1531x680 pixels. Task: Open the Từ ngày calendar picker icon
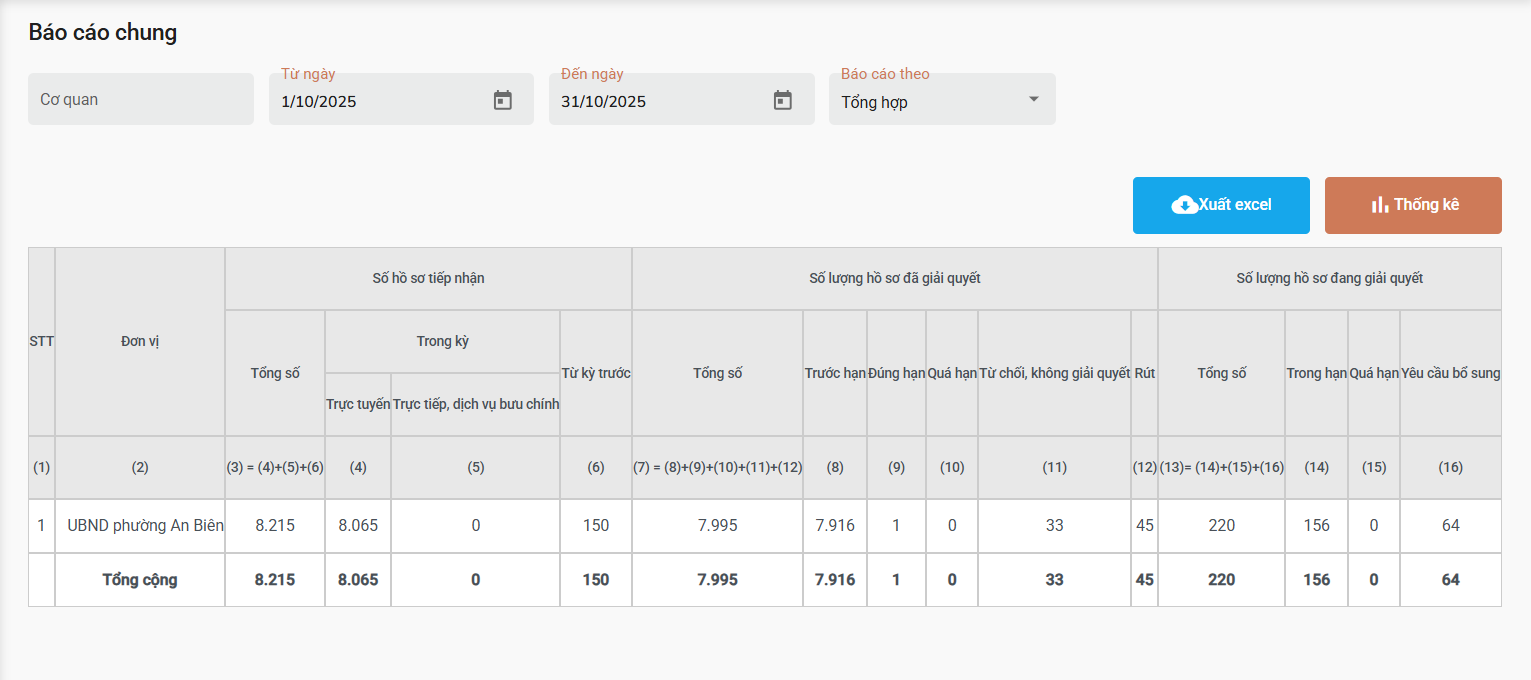click(x=503, y=101)
